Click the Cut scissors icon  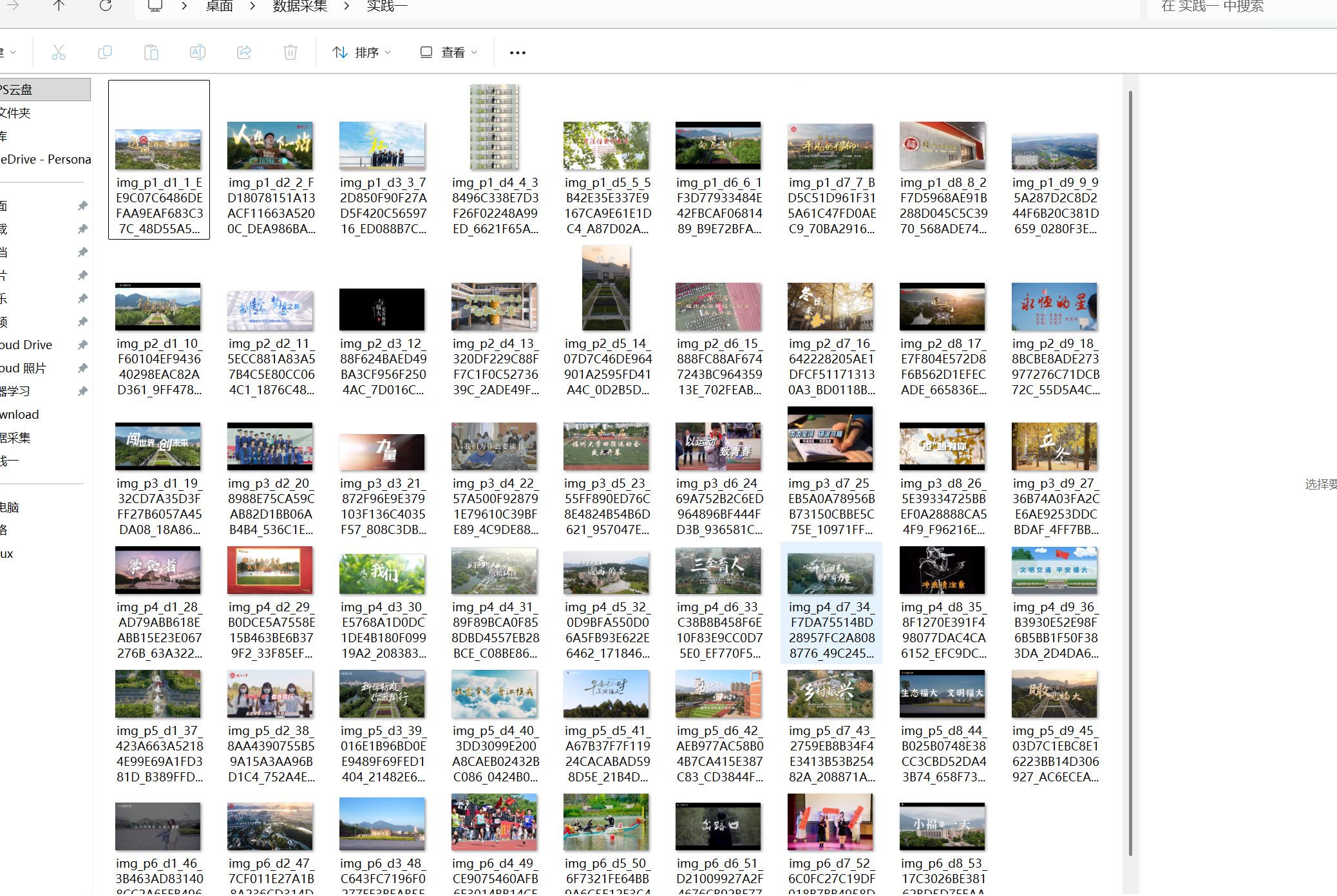tap(59, 52)
